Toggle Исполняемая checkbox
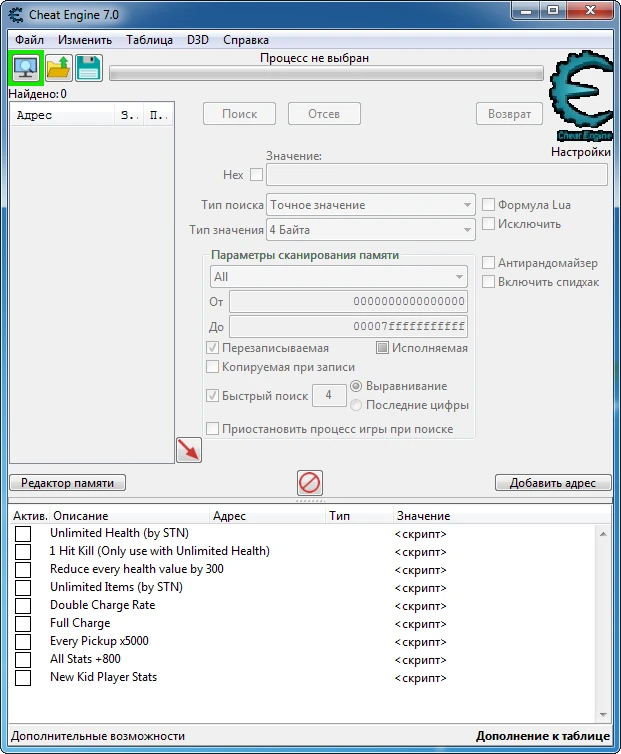Image resolution: width=621 pixels, height=754 pixels. [382, 348]
